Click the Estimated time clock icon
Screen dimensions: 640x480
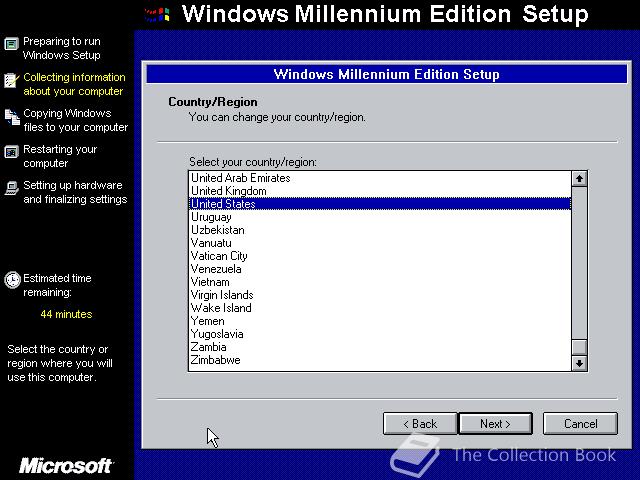12,280
